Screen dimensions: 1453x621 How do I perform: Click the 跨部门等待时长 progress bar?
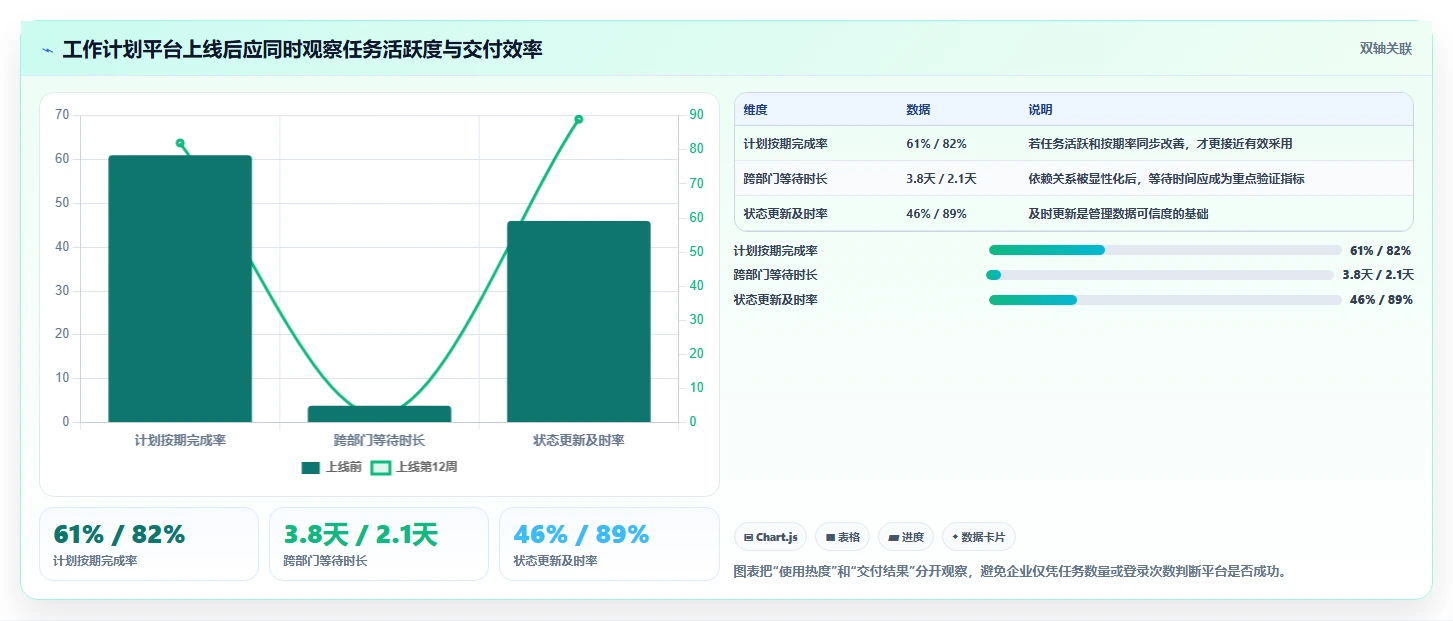pyautogui.click(x=1160, y=275)
